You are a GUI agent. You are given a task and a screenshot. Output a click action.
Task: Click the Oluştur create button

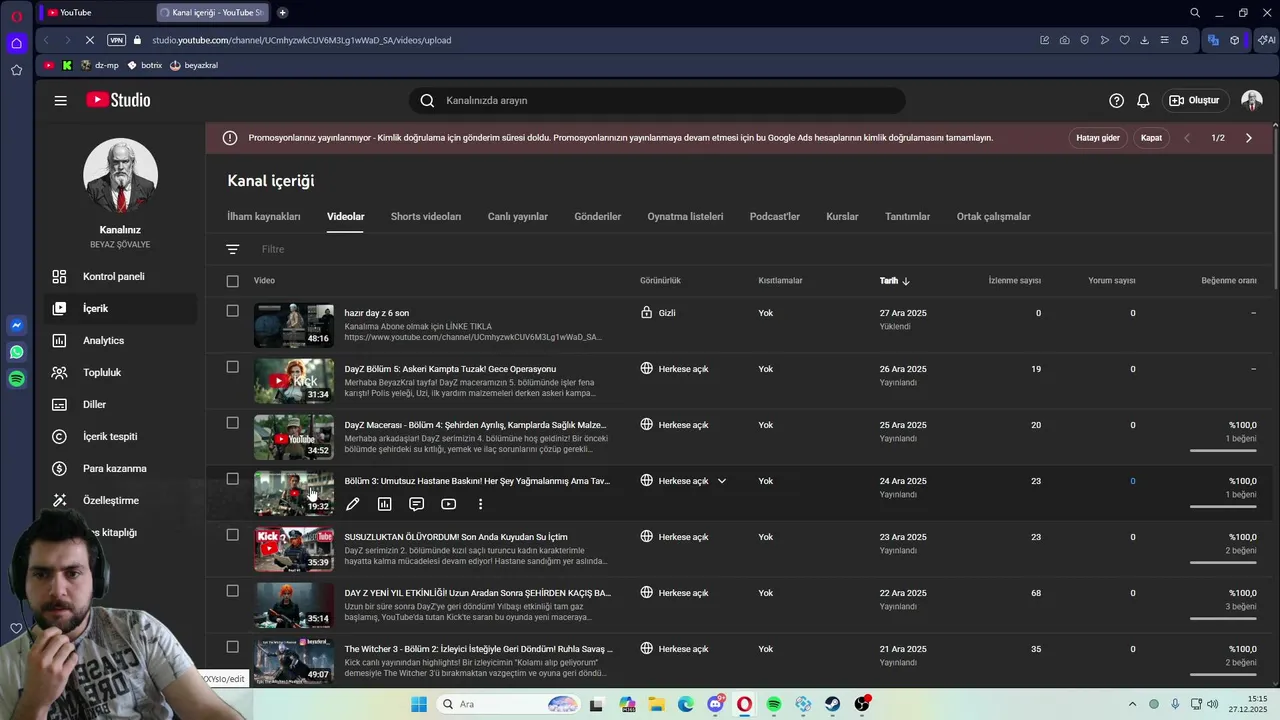point(1194,100)
